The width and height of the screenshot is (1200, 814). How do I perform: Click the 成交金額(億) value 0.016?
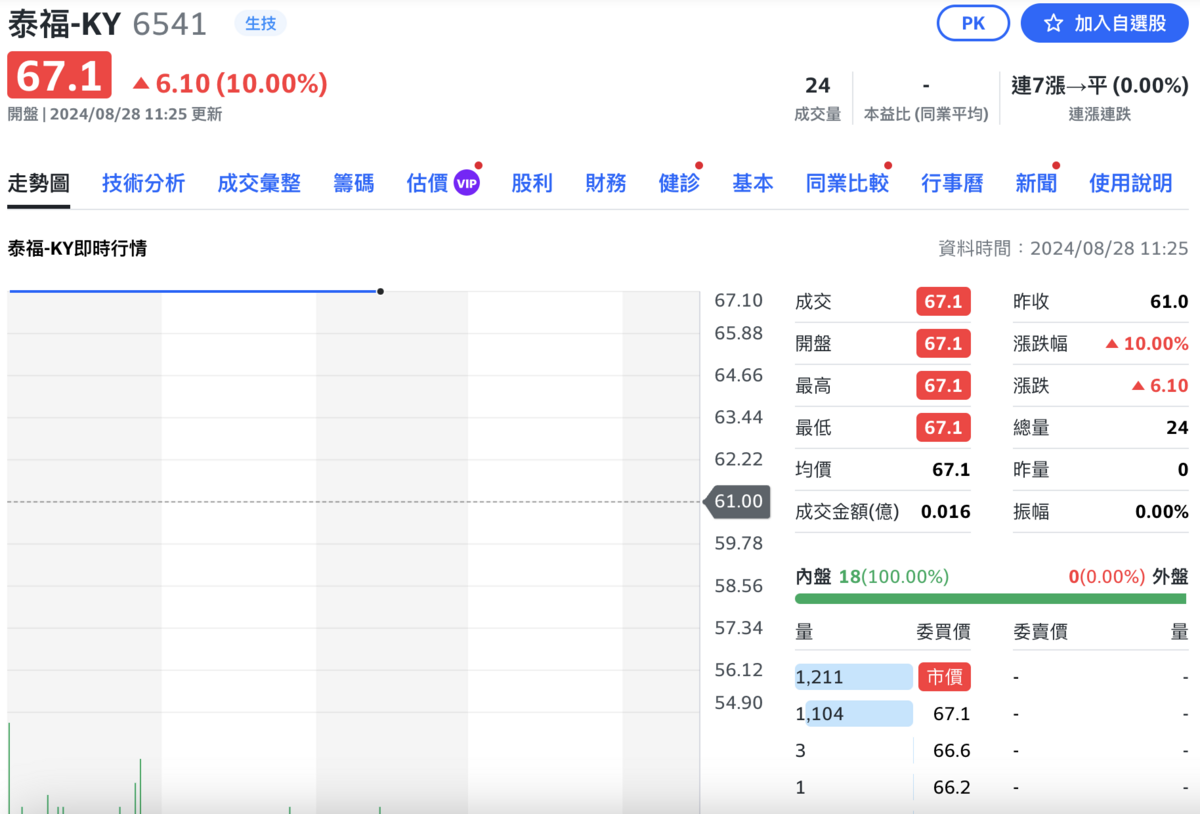(x=946, y=512)
